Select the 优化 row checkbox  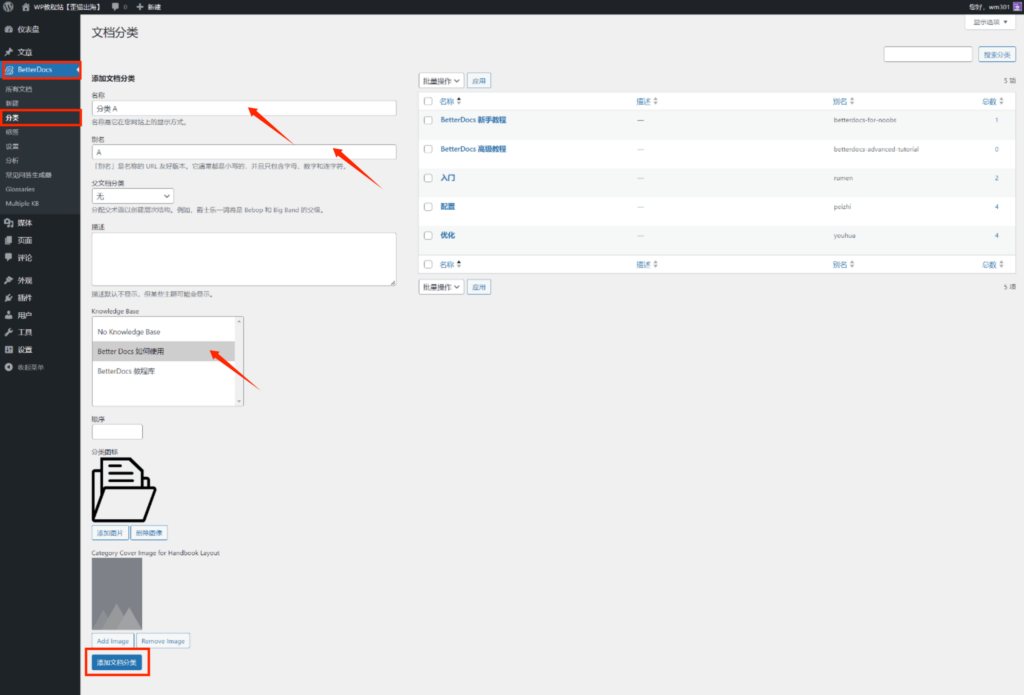(x=428, y=235)
